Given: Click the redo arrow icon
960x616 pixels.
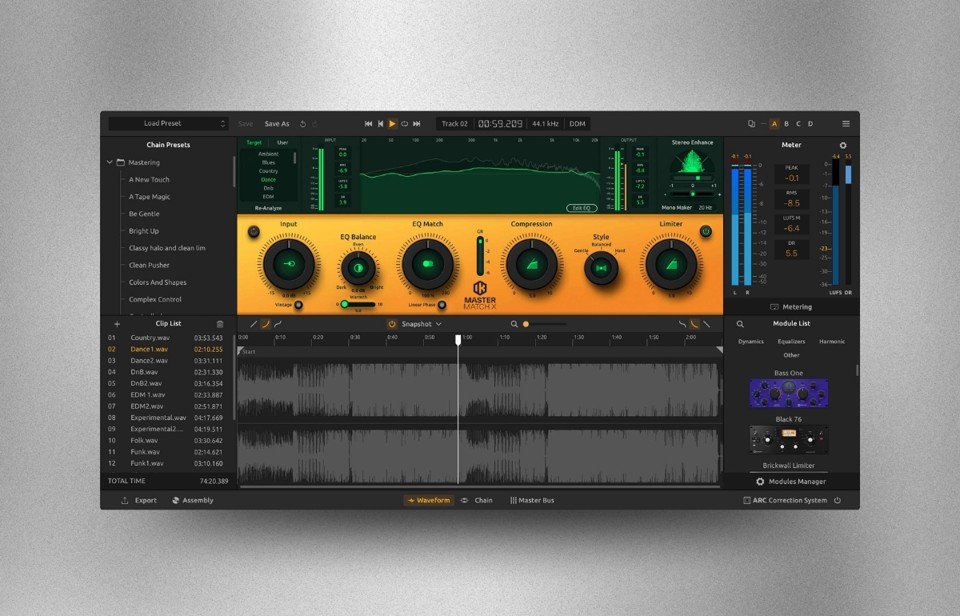Looking at the screenshot, I should click(x=315, y=124).
